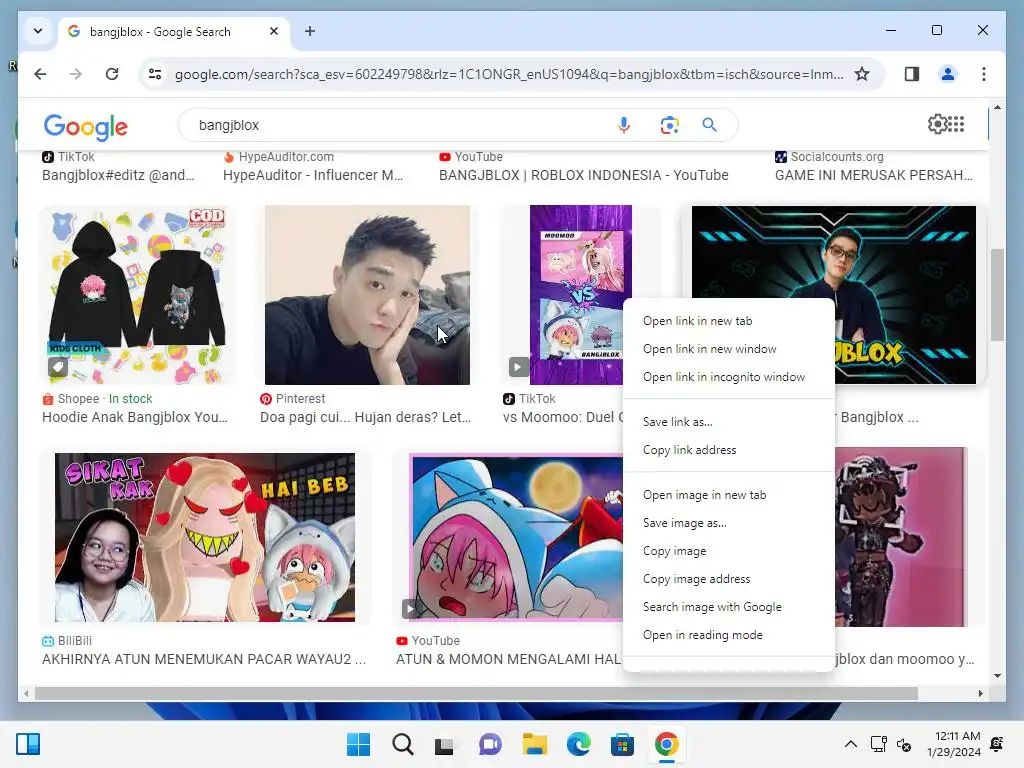The image size is (1024, 768).
Task: Search by image with Google Lens icon
Action: (669, 124)
